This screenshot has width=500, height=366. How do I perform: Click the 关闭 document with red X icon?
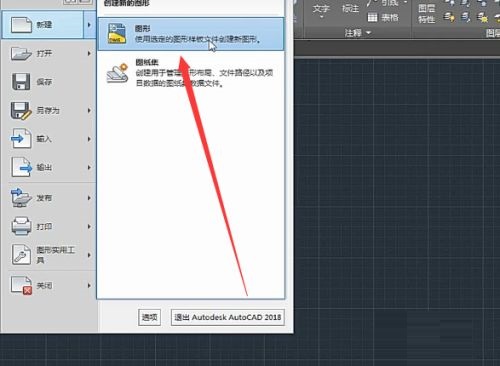21,285
